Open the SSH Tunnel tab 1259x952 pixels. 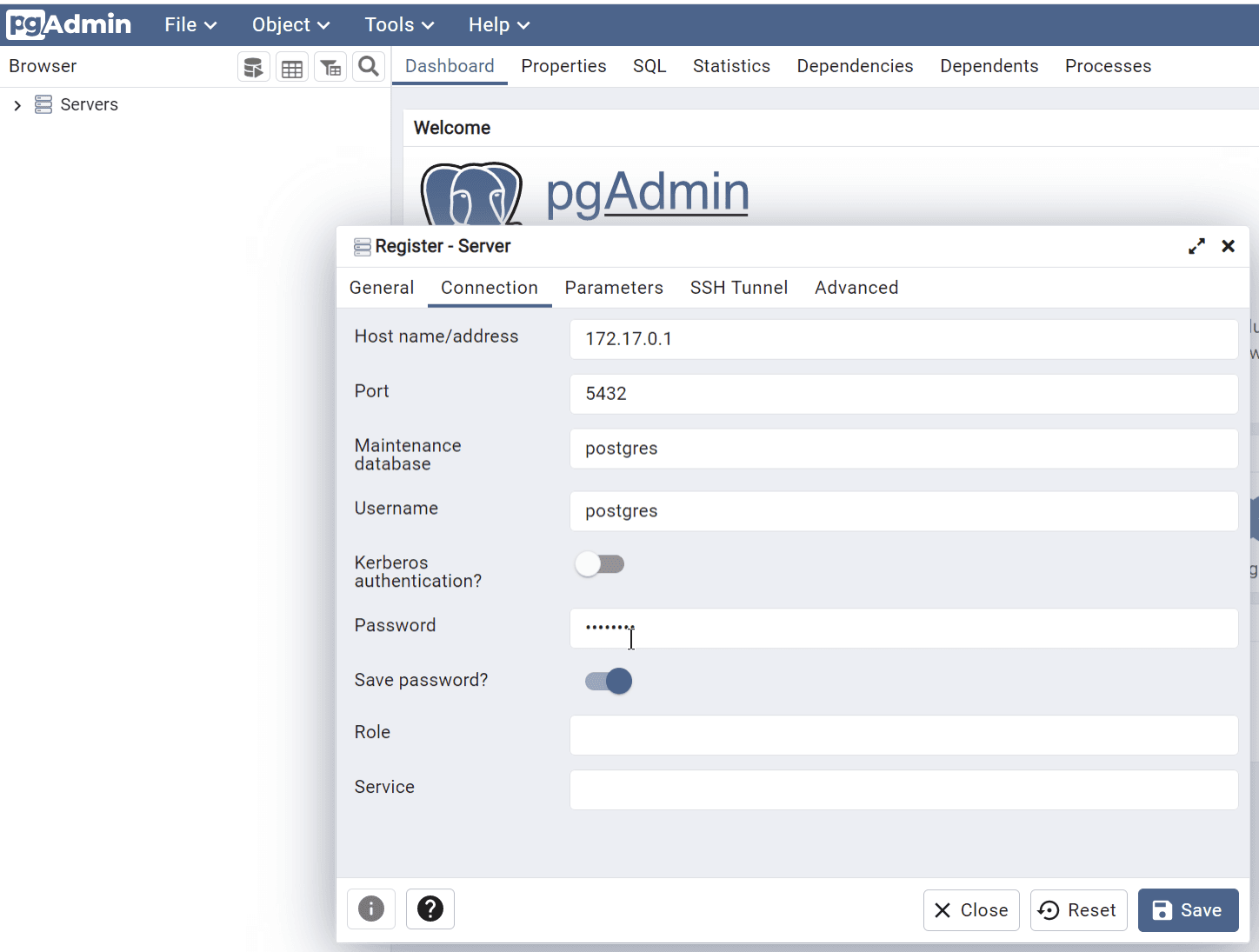click(739, 288)
